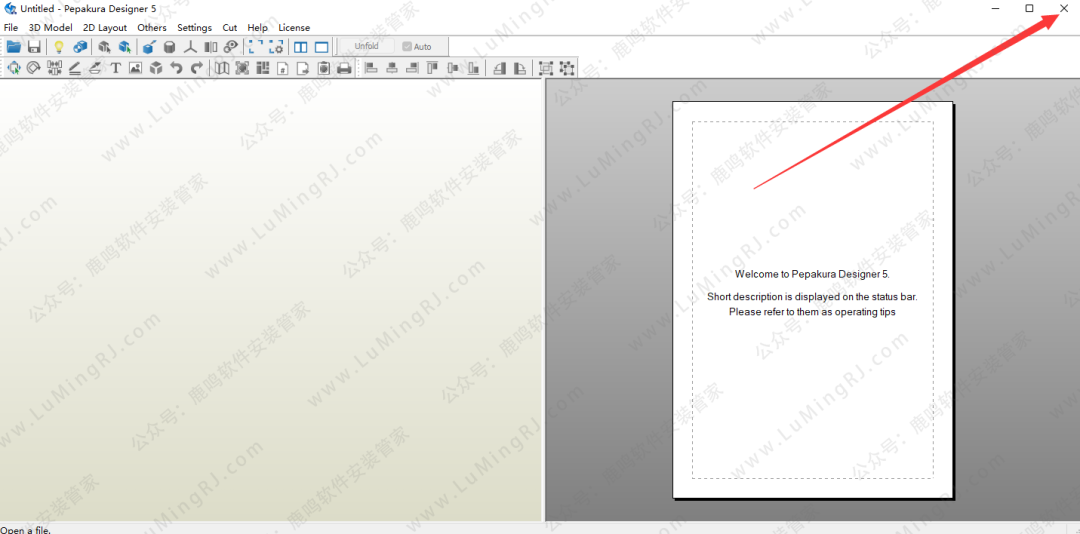Viewport: 1080px width, 534px height.
Task: Expand the Cut menu
Action: pos(230,28)
